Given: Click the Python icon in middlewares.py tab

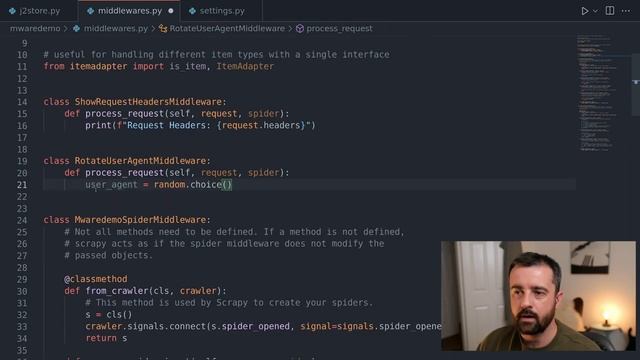Looking at the screenshot, I should 91,11.
